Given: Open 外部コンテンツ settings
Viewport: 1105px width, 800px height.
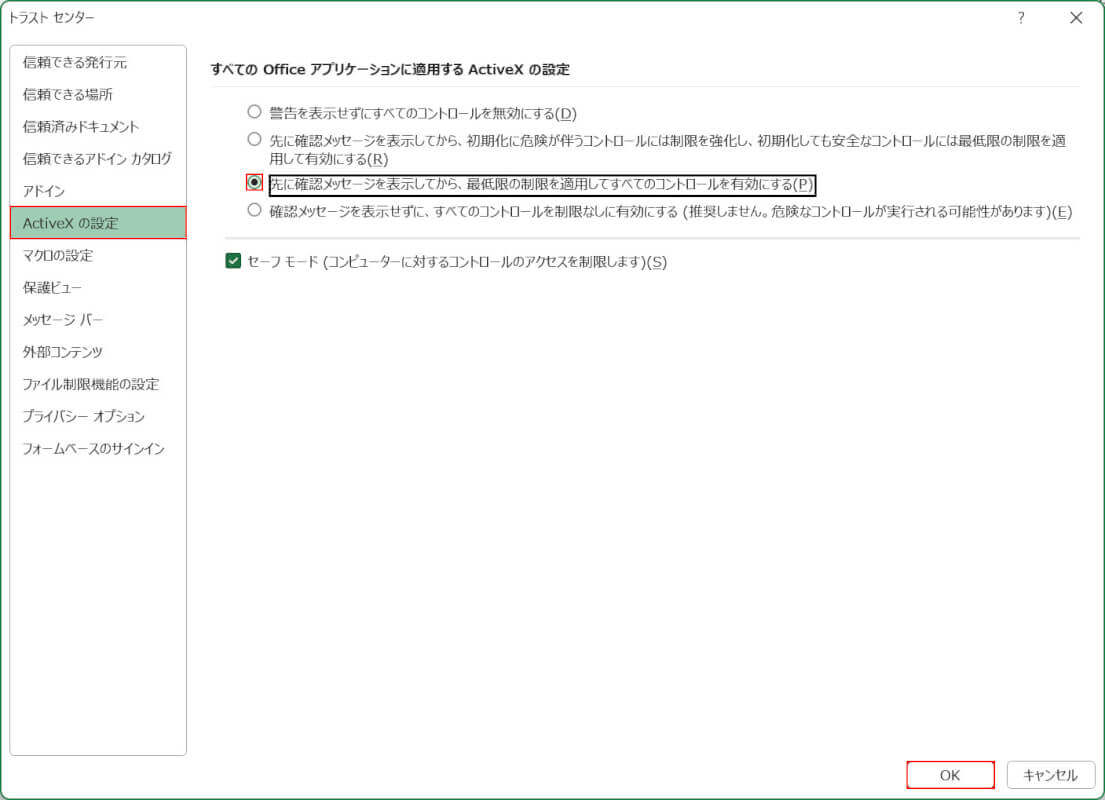Looking at the screenshot, I should [x=63, y=352].
